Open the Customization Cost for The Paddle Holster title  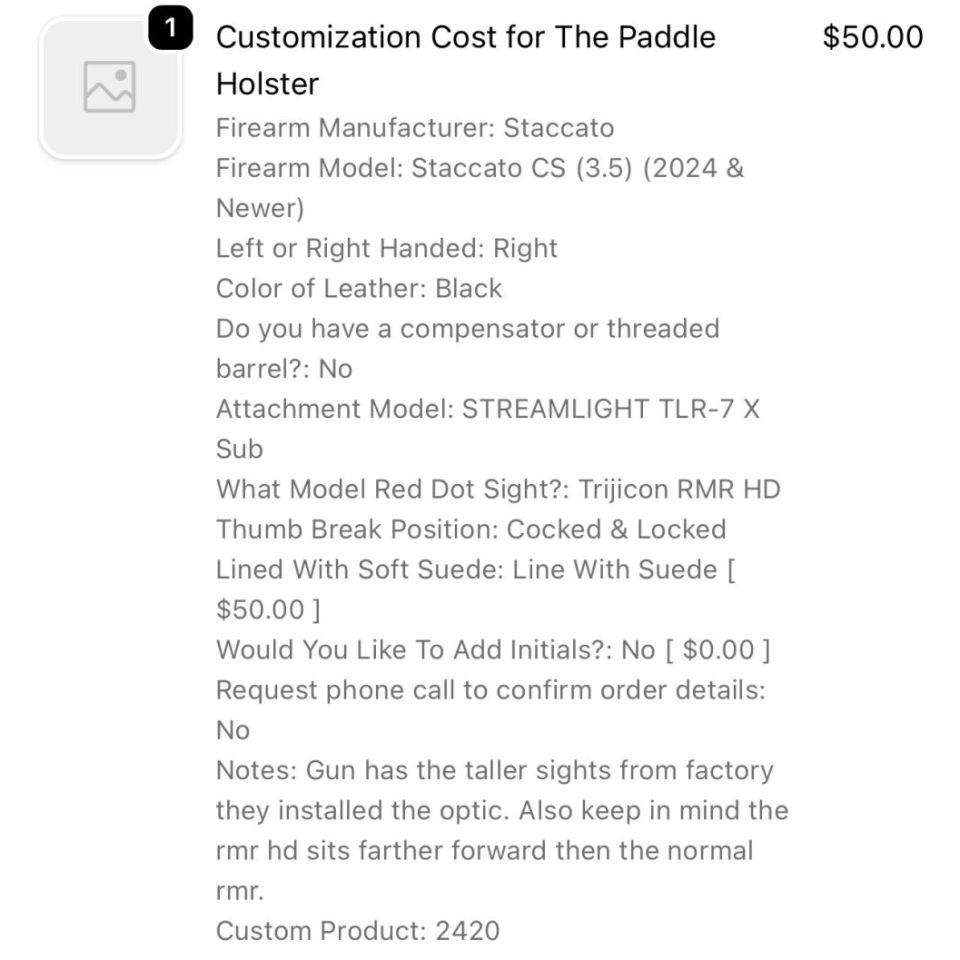(x=465, y=38)
